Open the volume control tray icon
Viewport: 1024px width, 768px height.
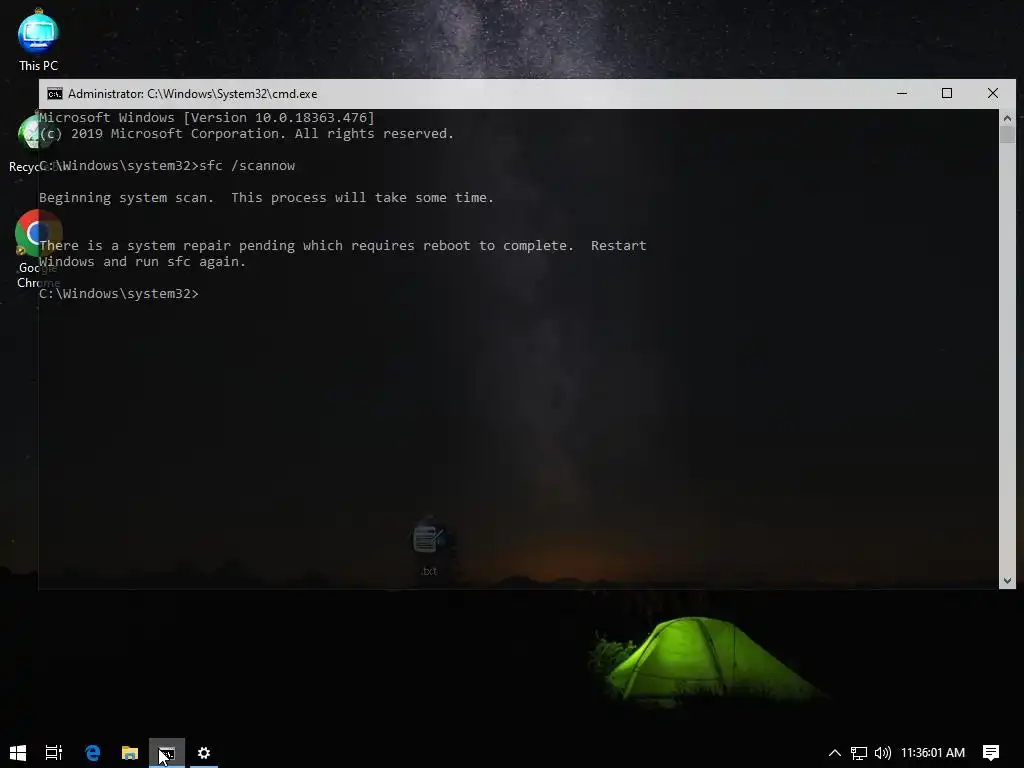882,753
